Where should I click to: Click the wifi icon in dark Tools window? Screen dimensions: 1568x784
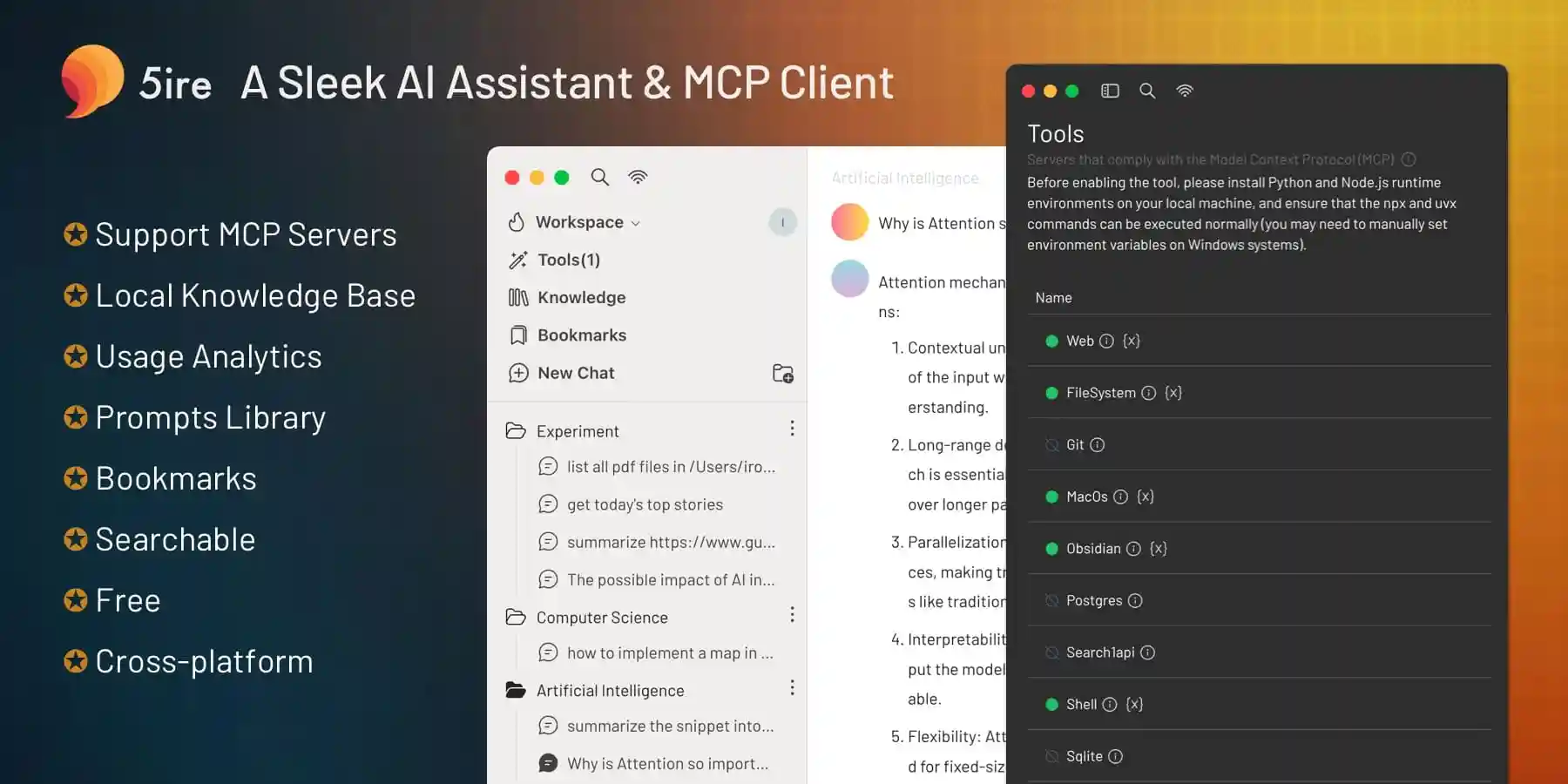(x=1185, y=91)
